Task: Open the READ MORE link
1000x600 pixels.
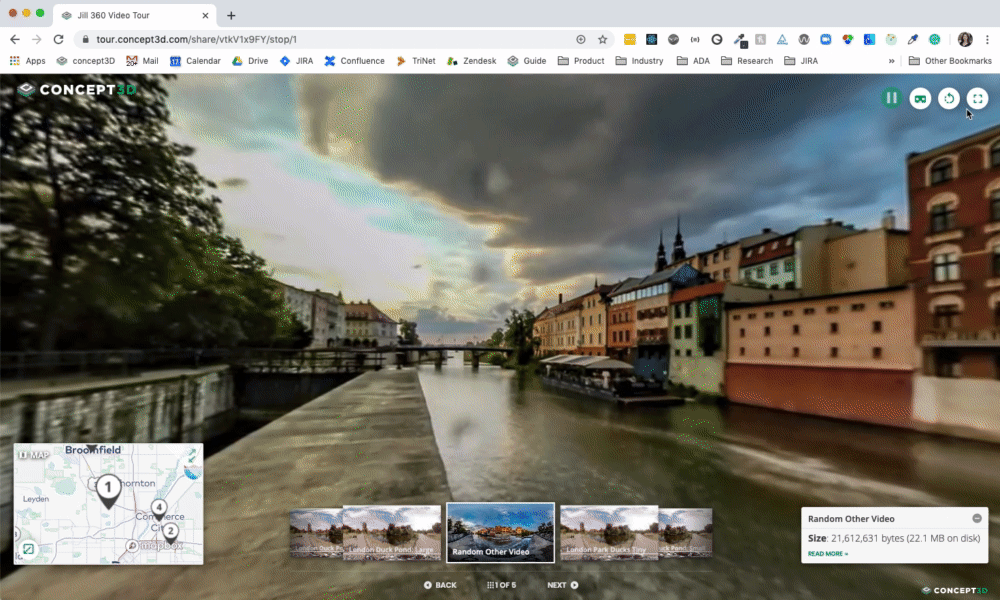Action: click(x=827, y=553)
